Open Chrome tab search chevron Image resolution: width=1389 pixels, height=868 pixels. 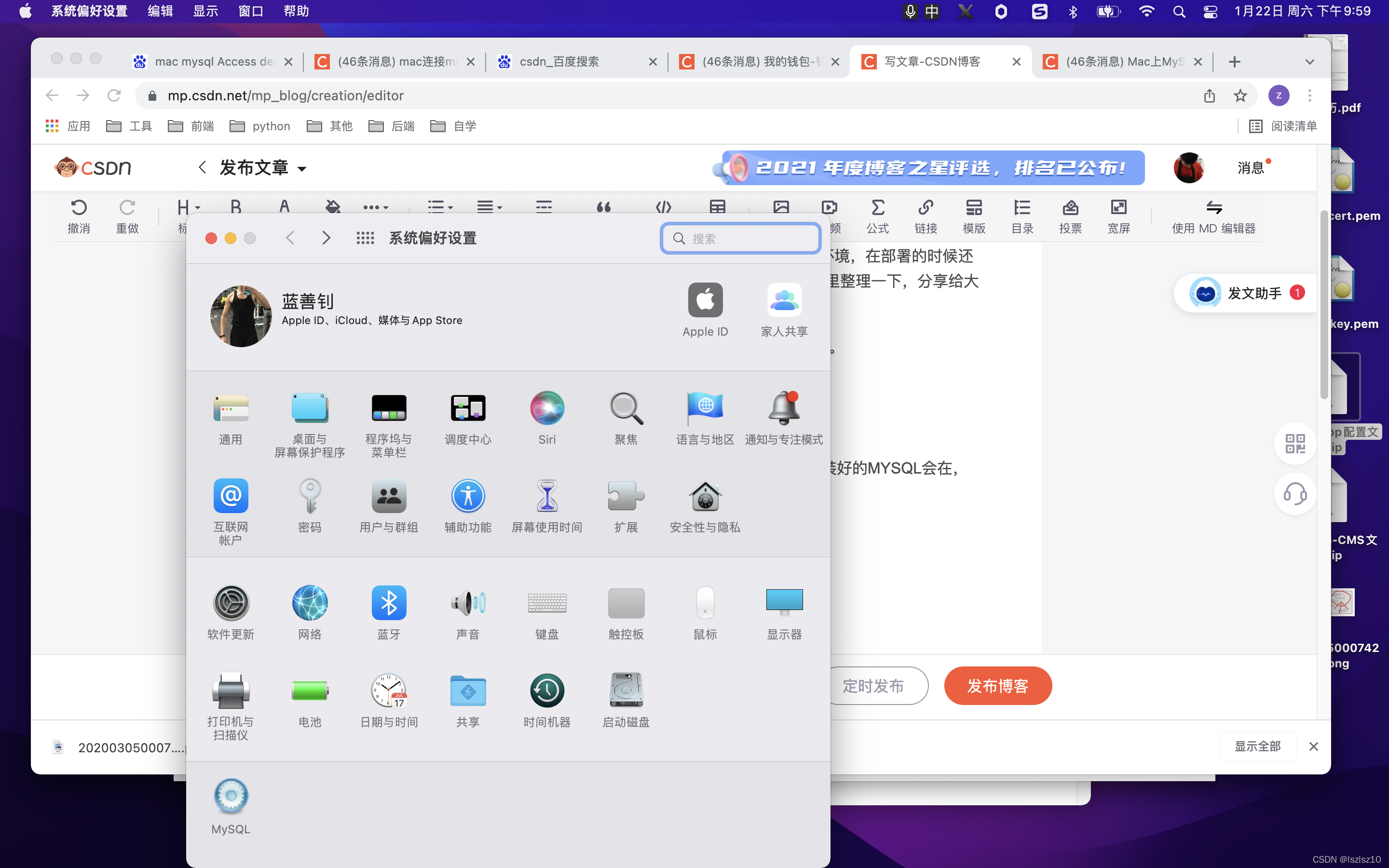pyautogui.click(x=1310, y=62)
